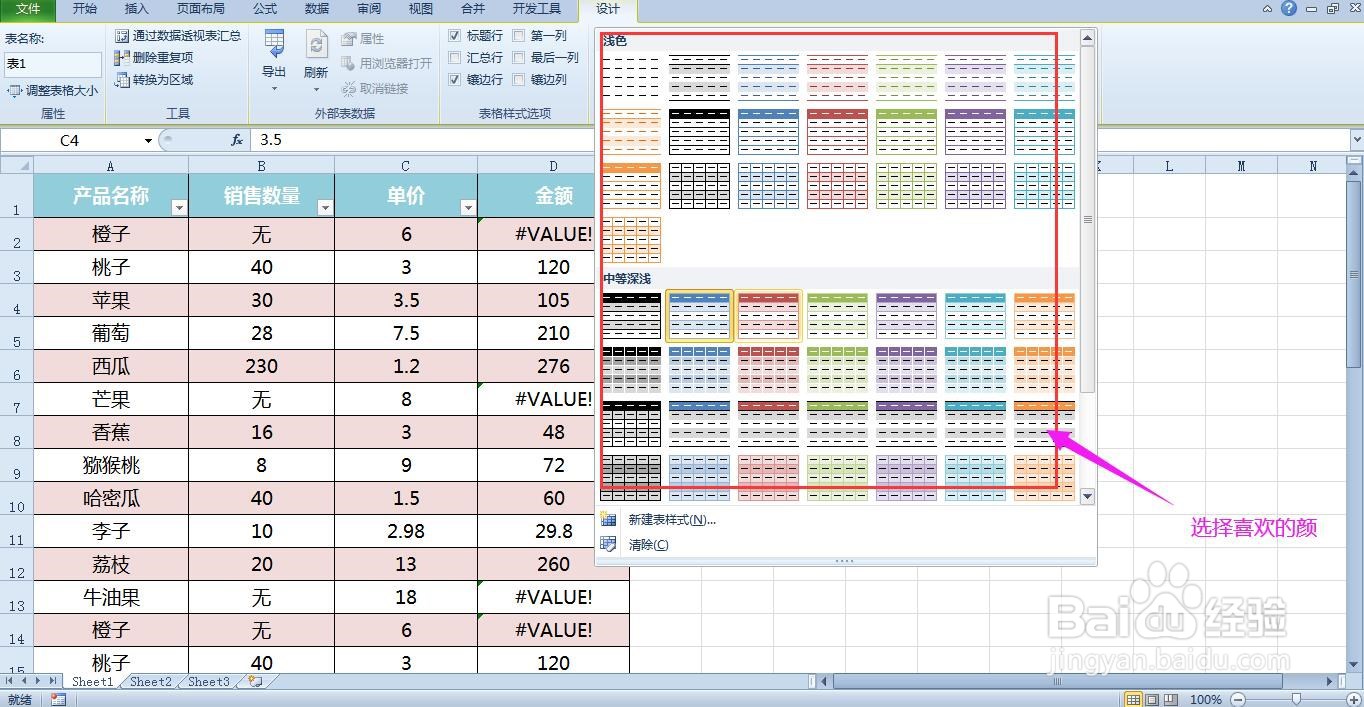The width and height of the screenshot is (1364, 707).
Task: Open the Sheet2 worksheet tab
Action: [x=151, y=681]
